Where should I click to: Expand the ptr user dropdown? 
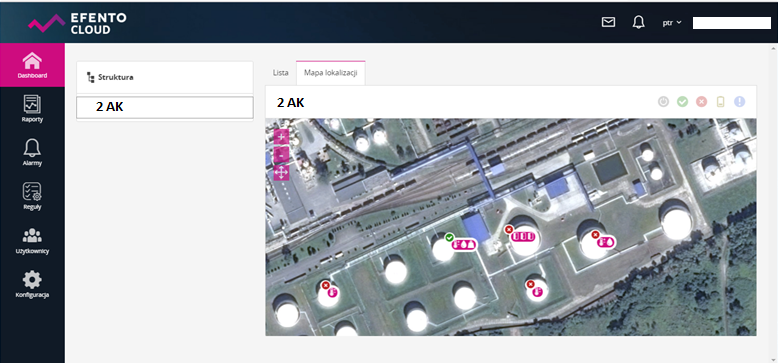tap(672, 23)
